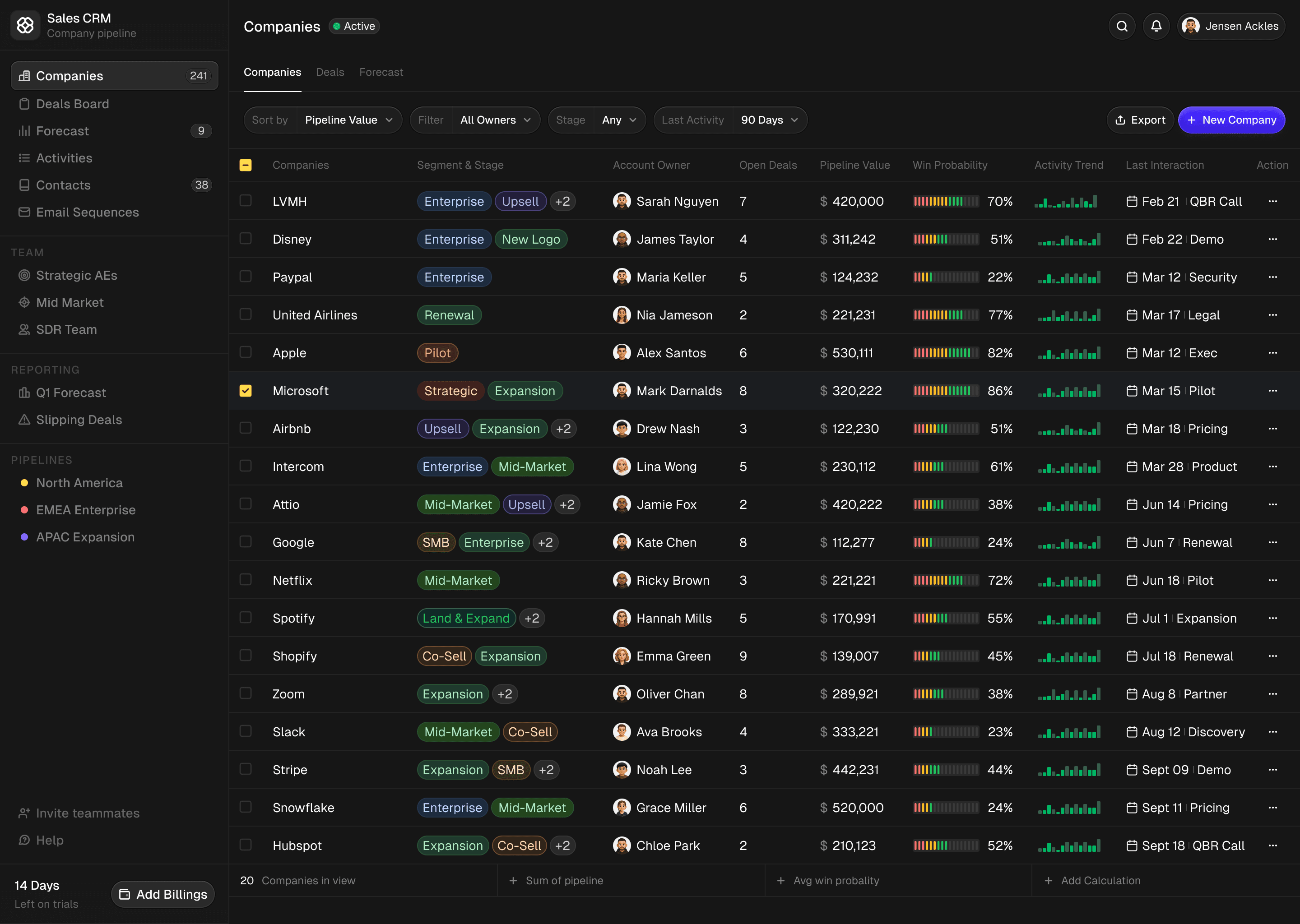The image size is (1300, 924).
Task: Open Email Sequences in sidebar
Action: (87, 212)
